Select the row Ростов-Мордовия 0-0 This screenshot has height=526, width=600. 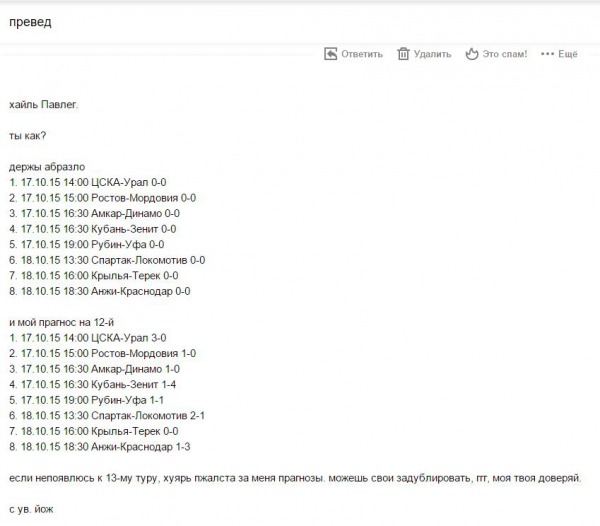(x=102, y=198)
